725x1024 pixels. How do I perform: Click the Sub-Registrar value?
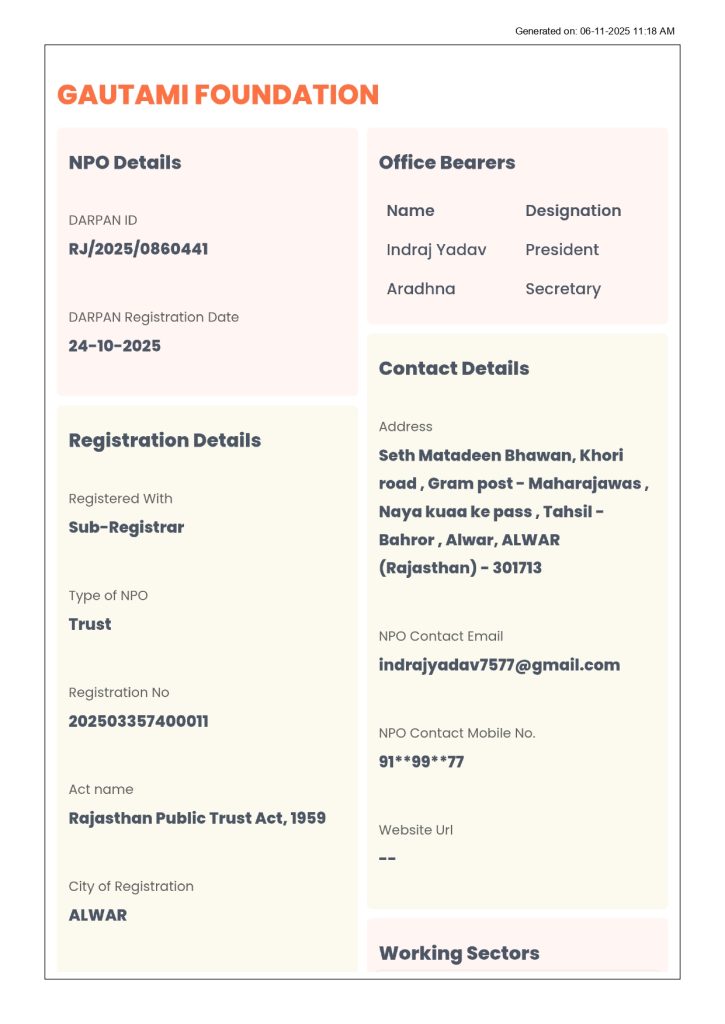tap(126, 527)
